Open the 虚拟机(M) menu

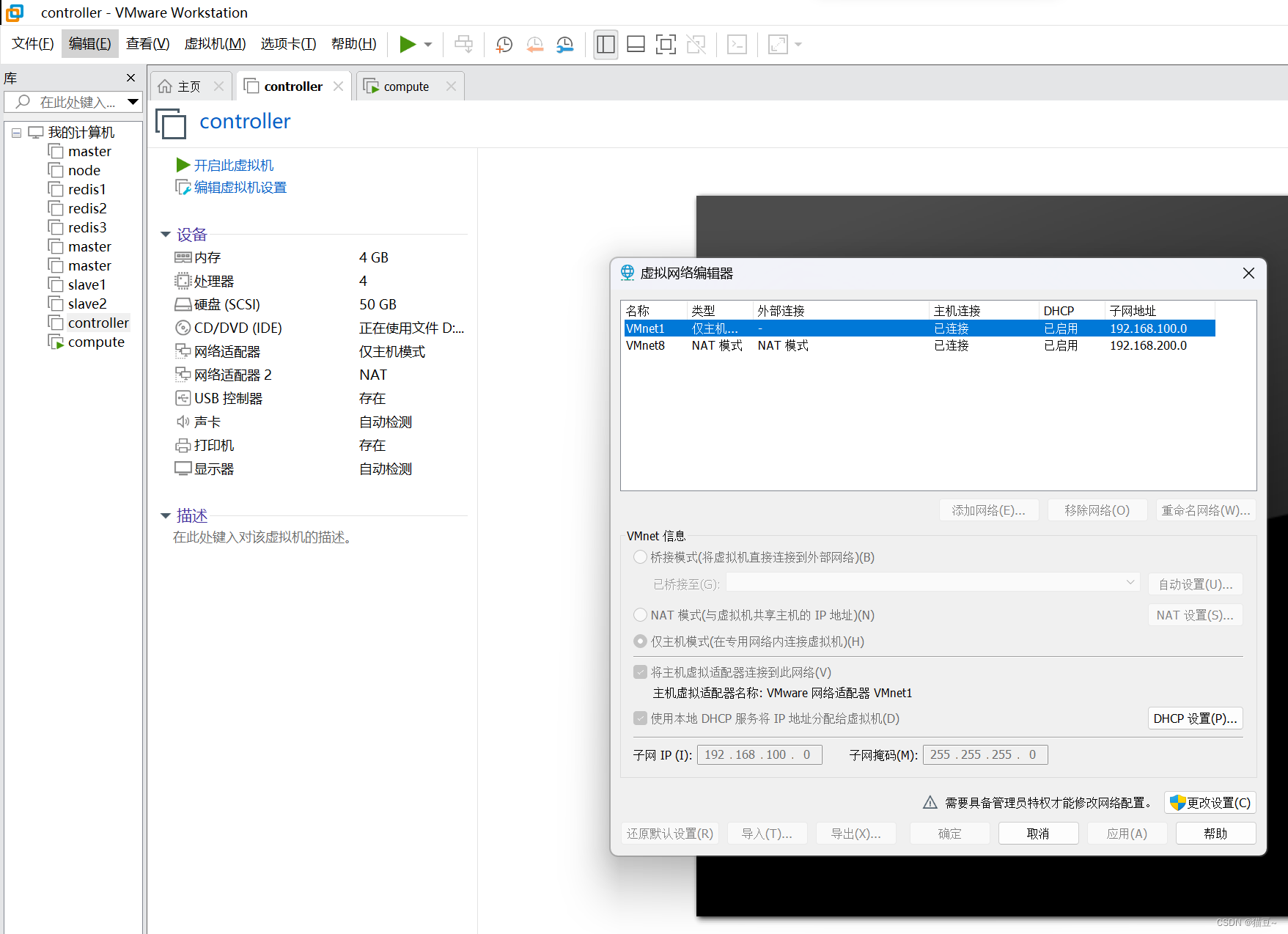214,43
